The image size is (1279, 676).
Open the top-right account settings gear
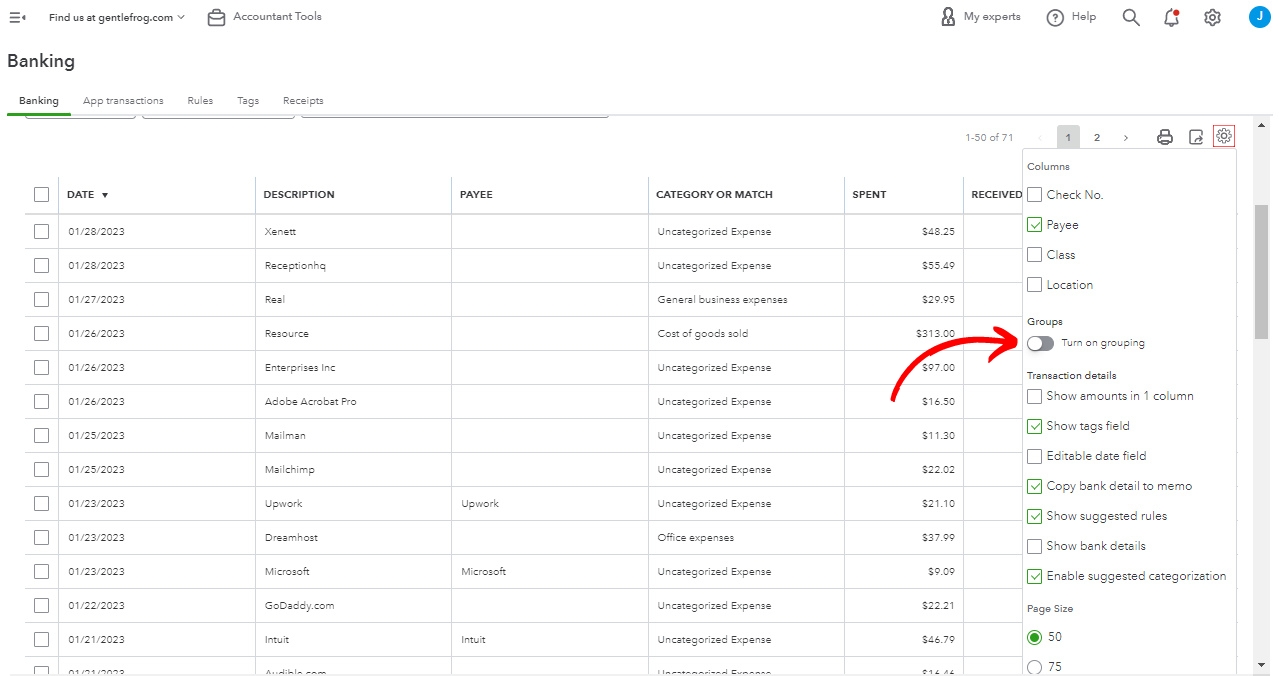pyautogui.click(x=1212, y=17)
